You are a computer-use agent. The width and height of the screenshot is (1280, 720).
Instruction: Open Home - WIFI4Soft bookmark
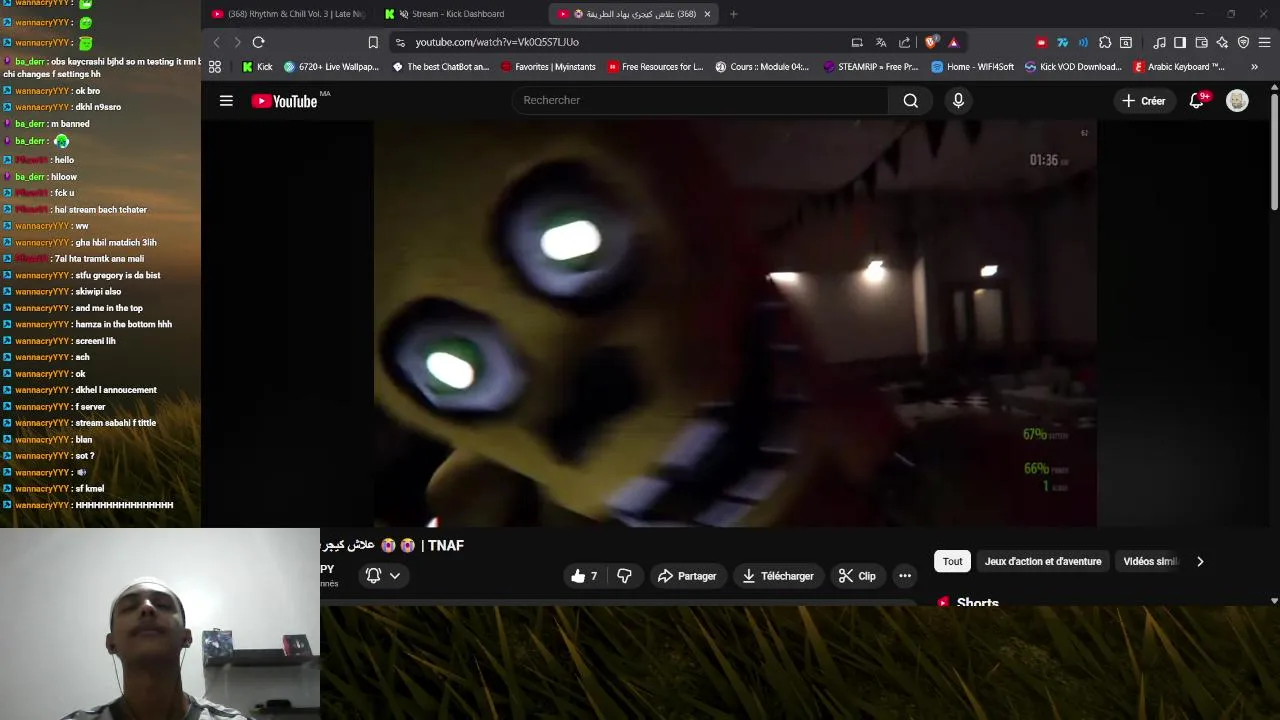pyautogui.click(x=972, y=67)
